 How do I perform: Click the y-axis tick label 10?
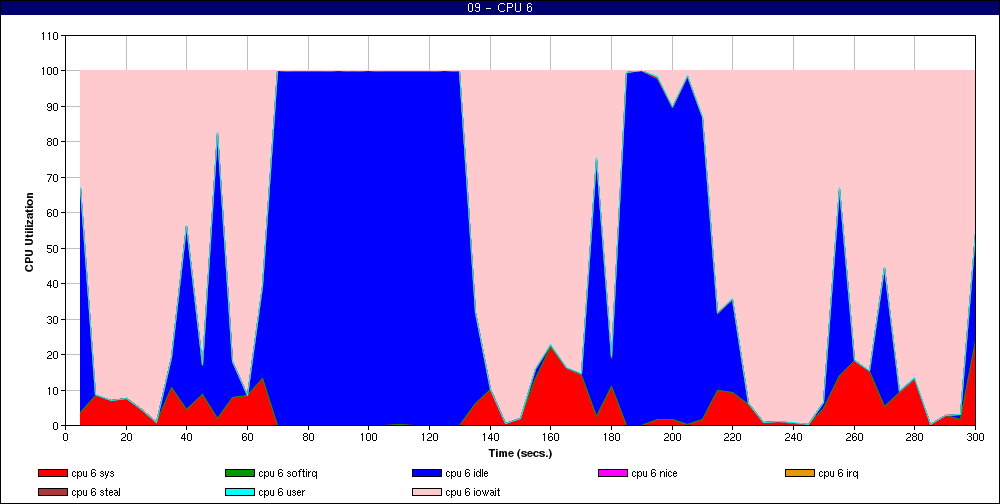point(53,390)
